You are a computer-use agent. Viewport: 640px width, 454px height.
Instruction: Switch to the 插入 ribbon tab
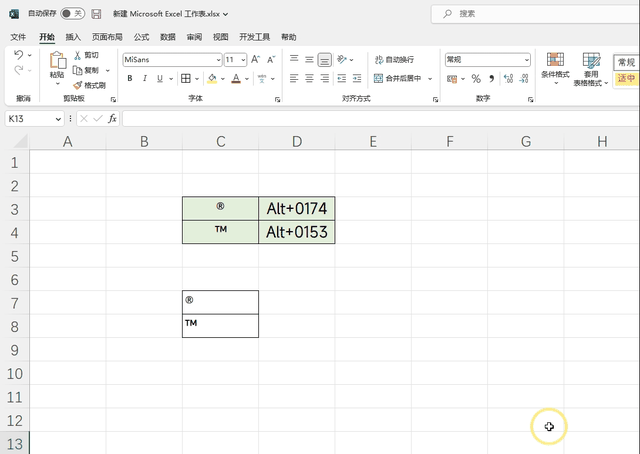[73, 37]
